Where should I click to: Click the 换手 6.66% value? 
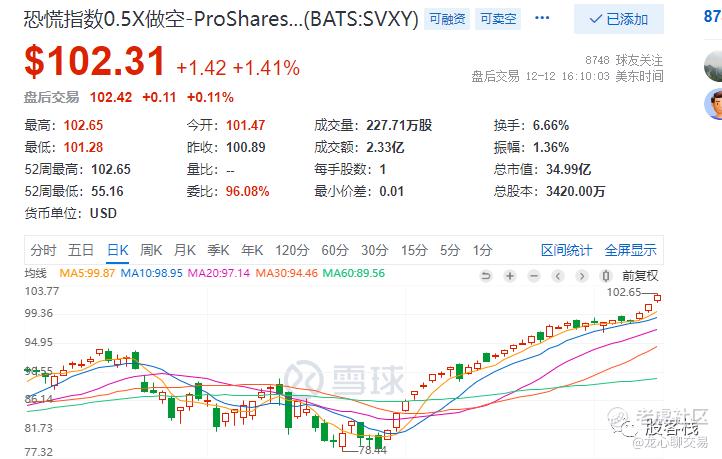pos(551,125)
